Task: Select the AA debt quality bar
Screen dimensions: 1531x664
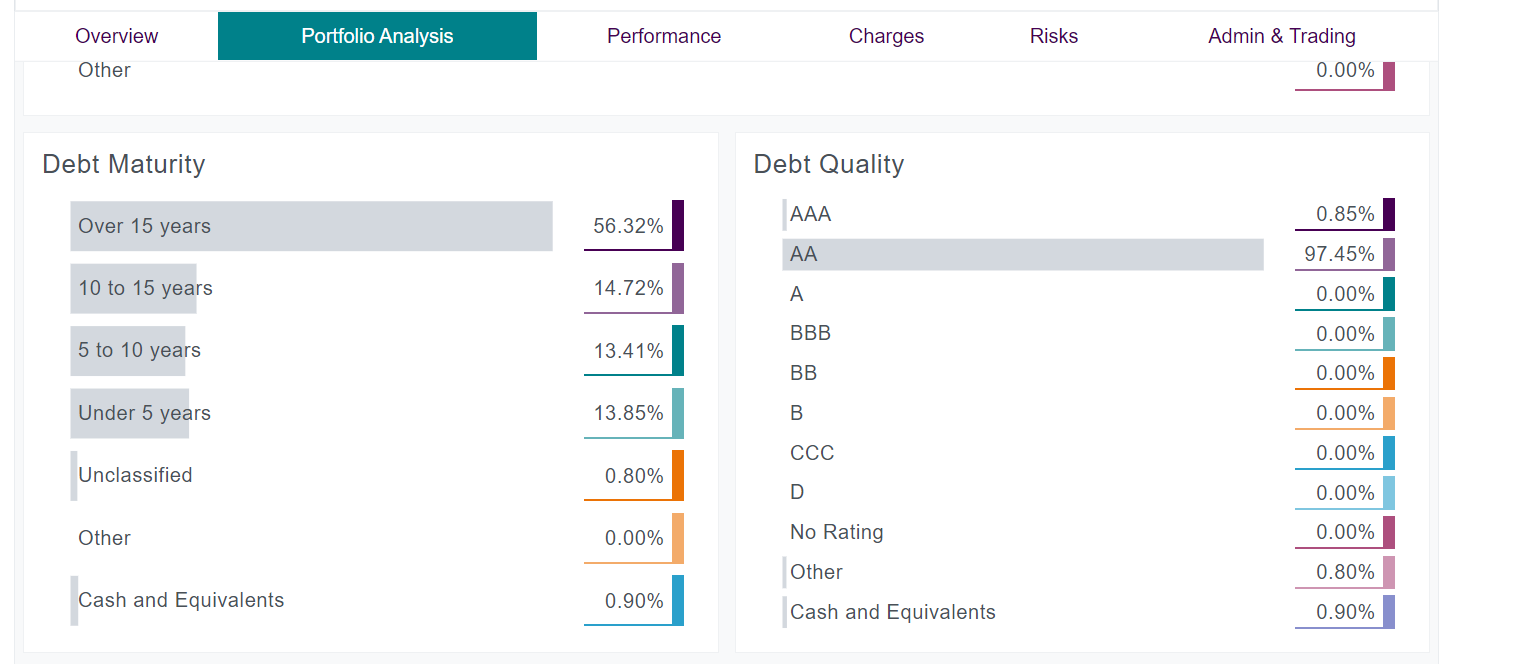Action: pyautogui.click(x=1022, y=254)
